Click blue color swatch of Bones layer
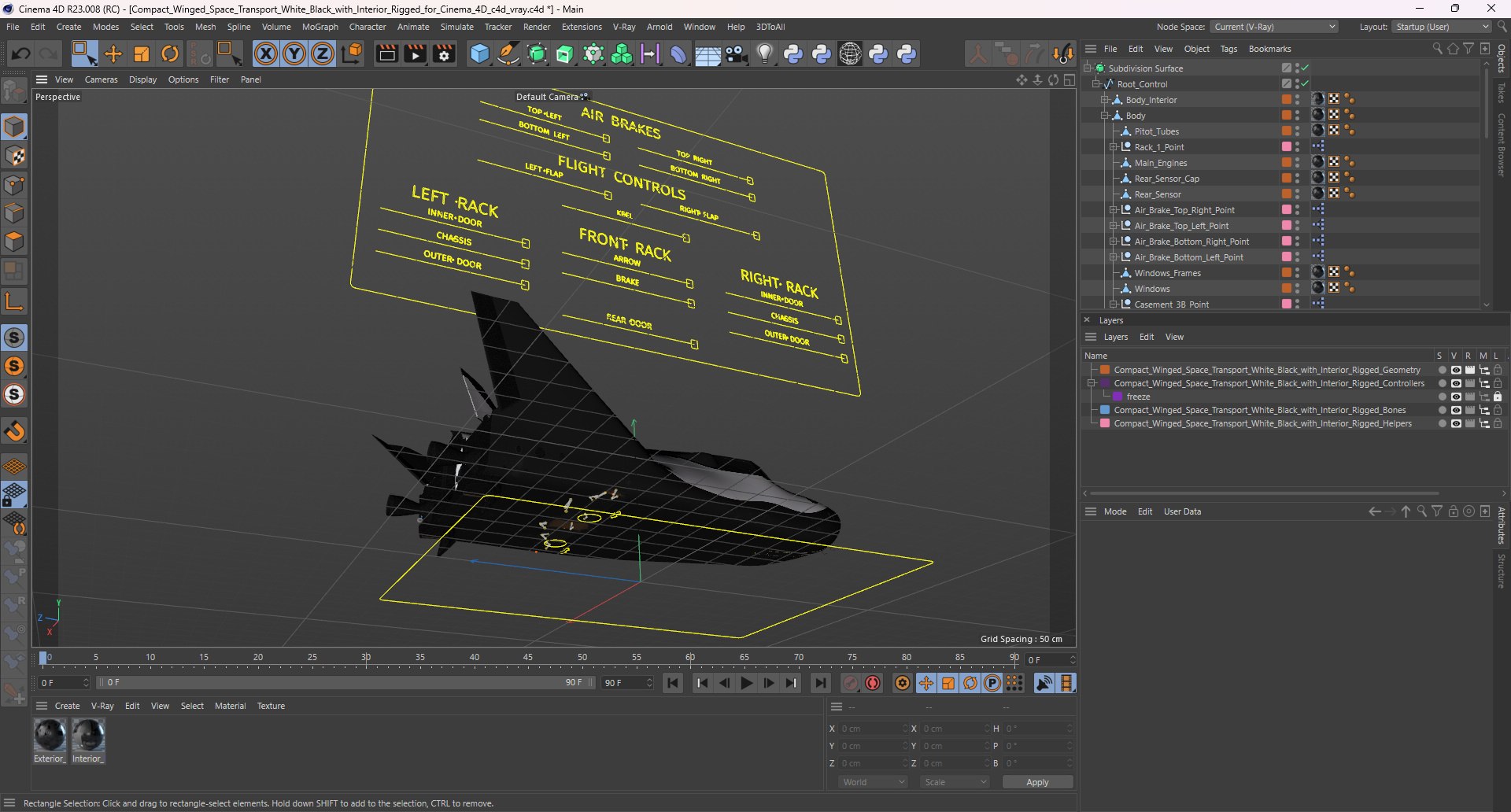The width and height of the screenshot is (1511, 812). 1105,410
